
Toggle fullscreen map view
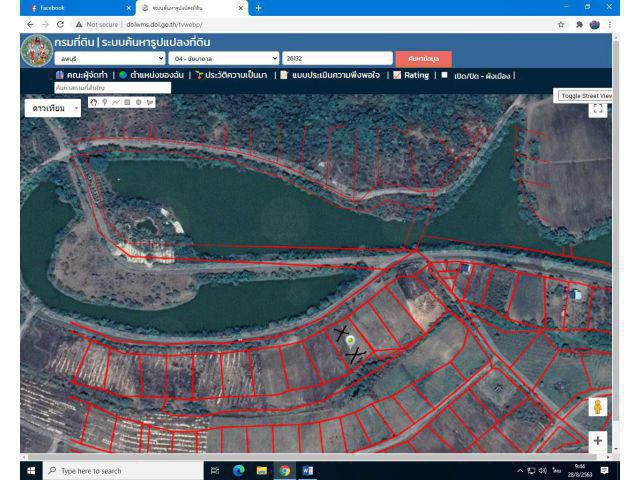(599, 109)
